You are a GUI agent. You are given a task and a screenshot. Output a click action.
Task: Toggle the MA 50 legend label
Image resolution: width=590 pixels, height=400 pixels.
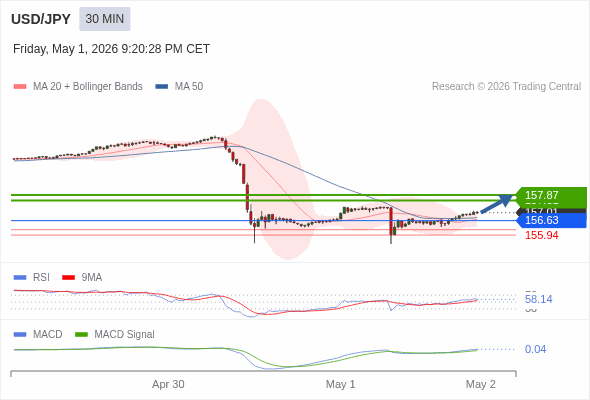pos(189,87)
